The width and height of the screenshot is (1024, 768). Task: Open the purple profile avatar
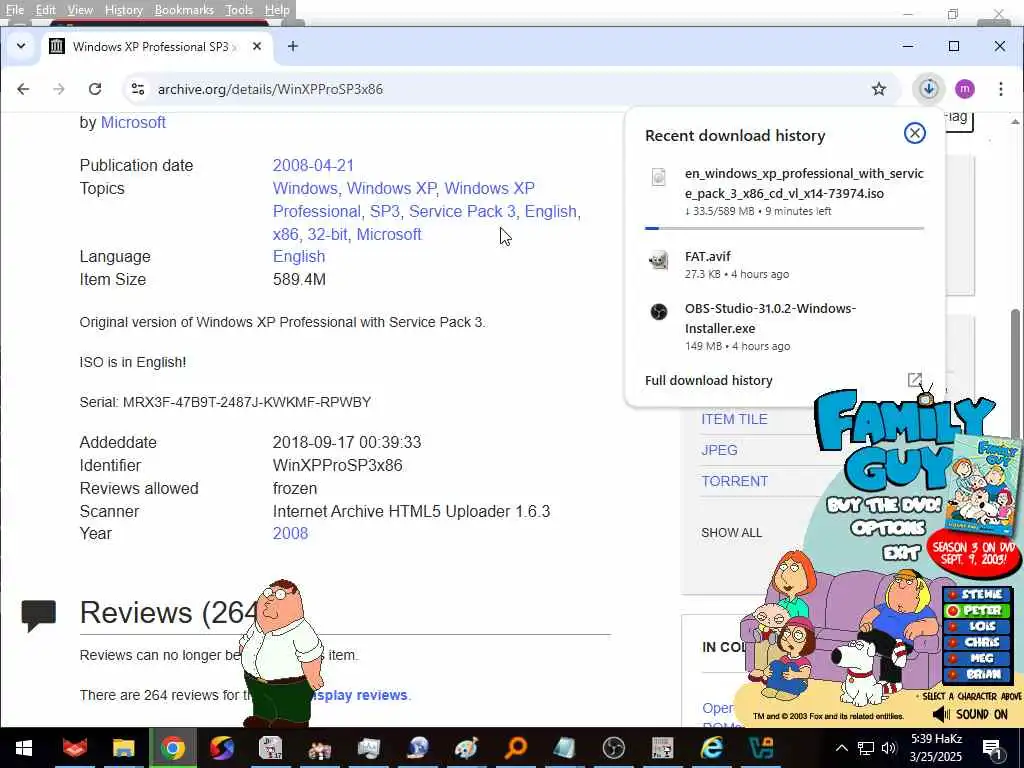click(965, 89)
